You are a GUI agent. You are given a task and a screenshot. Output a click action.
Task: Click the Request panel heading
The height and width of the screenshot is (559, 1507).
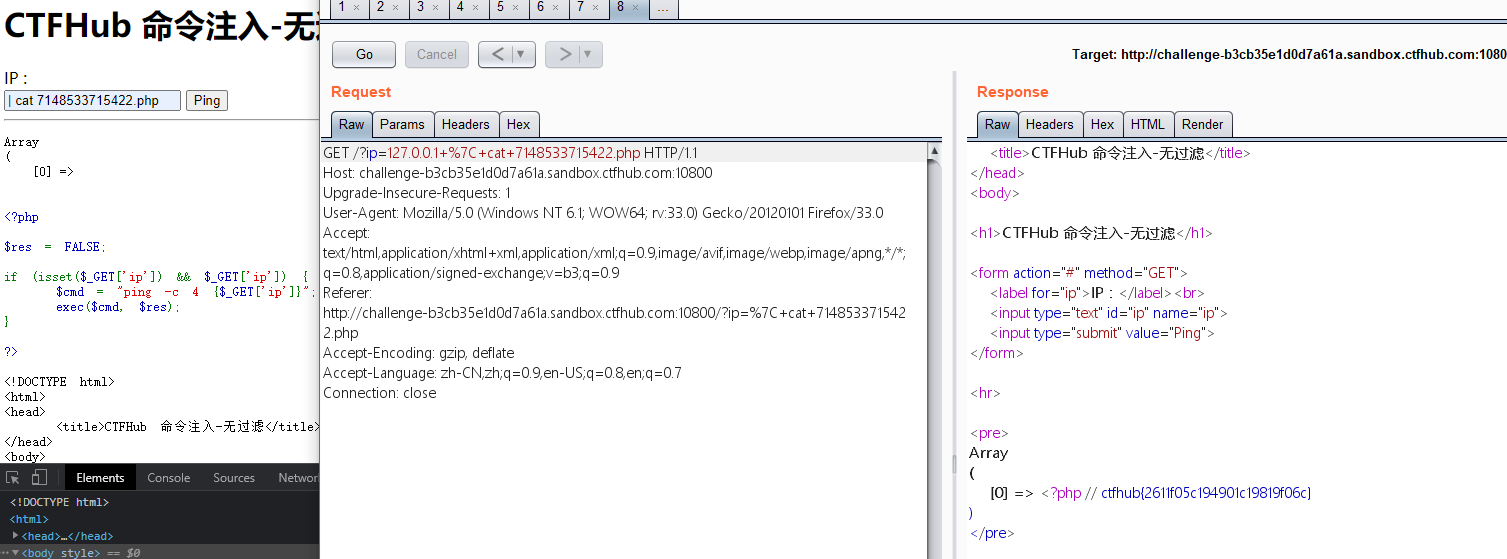coord(361,92)
